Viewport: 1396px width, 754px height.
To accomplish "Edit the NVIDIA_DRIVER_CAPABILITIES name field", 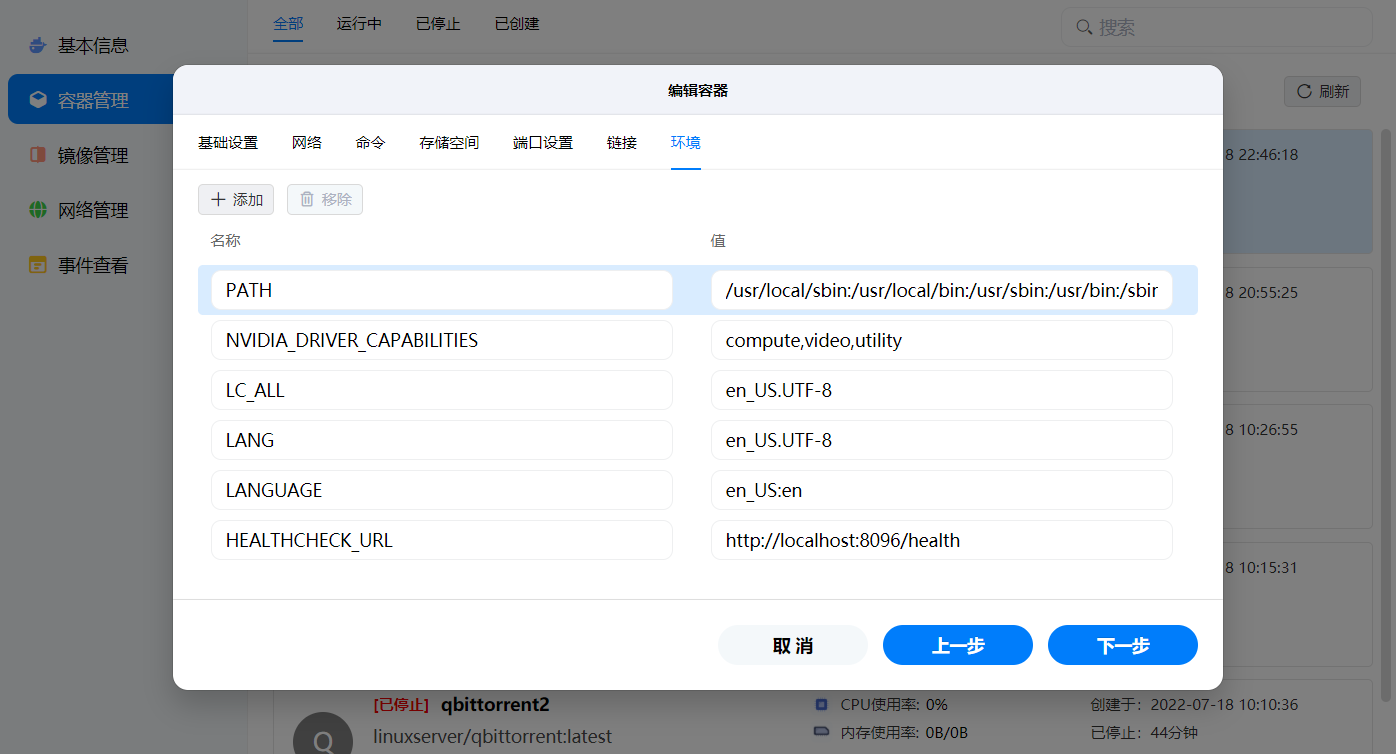I will click(x=442, y=340).
